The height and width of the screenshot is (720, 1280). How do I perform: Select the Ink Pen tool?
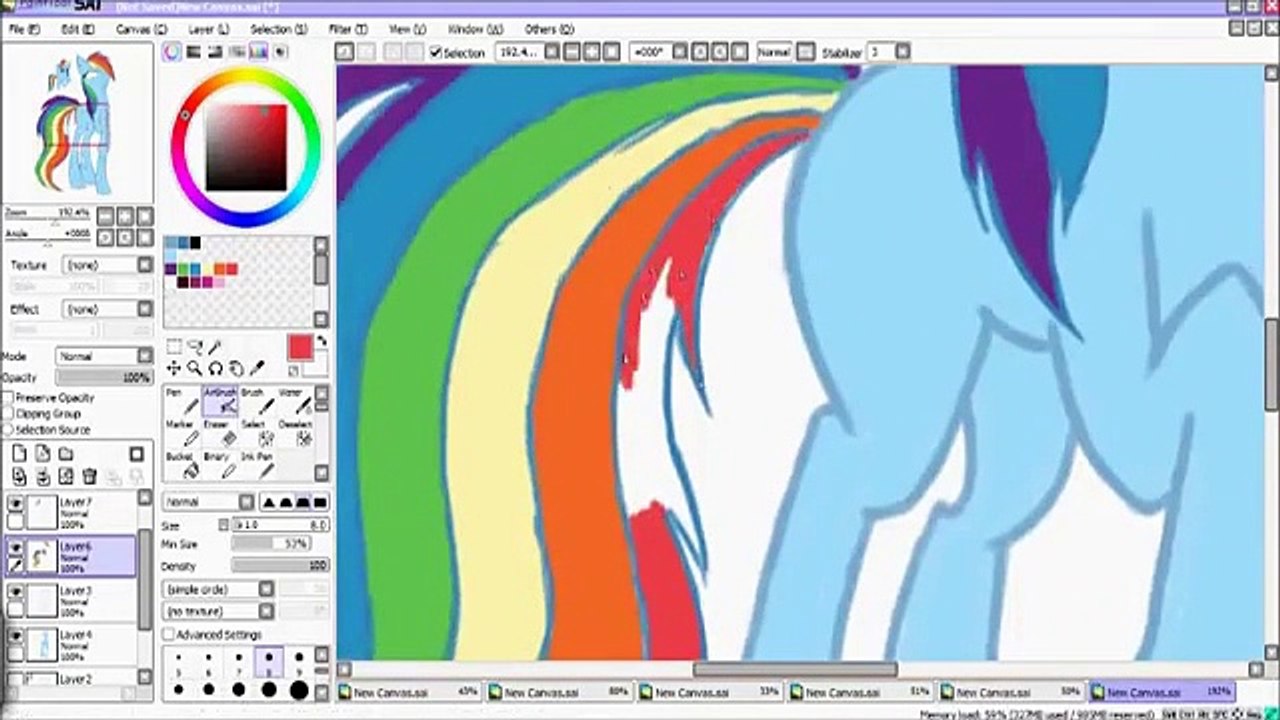click(x=257, y=465)
